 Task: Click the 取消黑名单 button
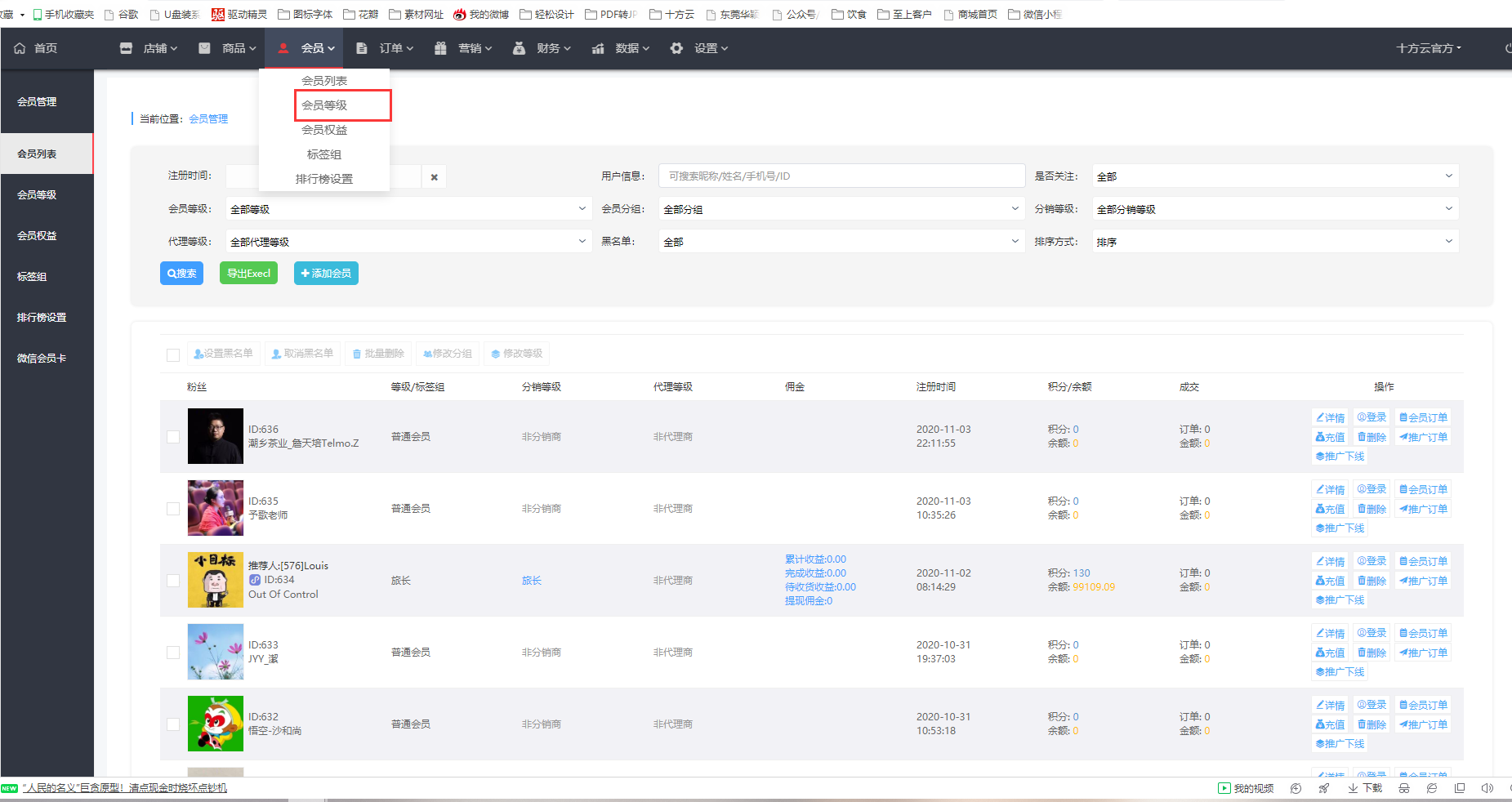(x=302, y=354)
